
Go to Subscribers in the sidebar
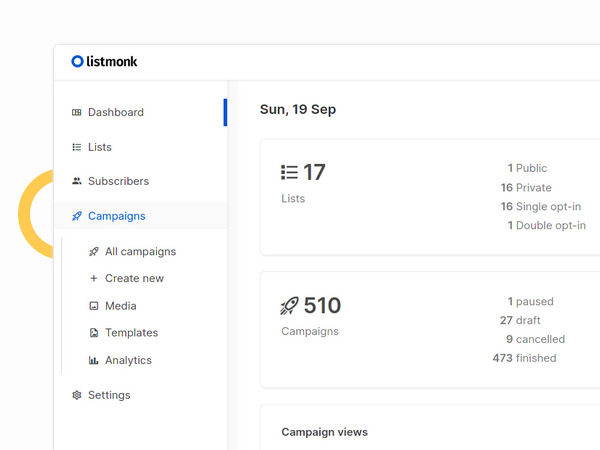[x=118, y=182]
